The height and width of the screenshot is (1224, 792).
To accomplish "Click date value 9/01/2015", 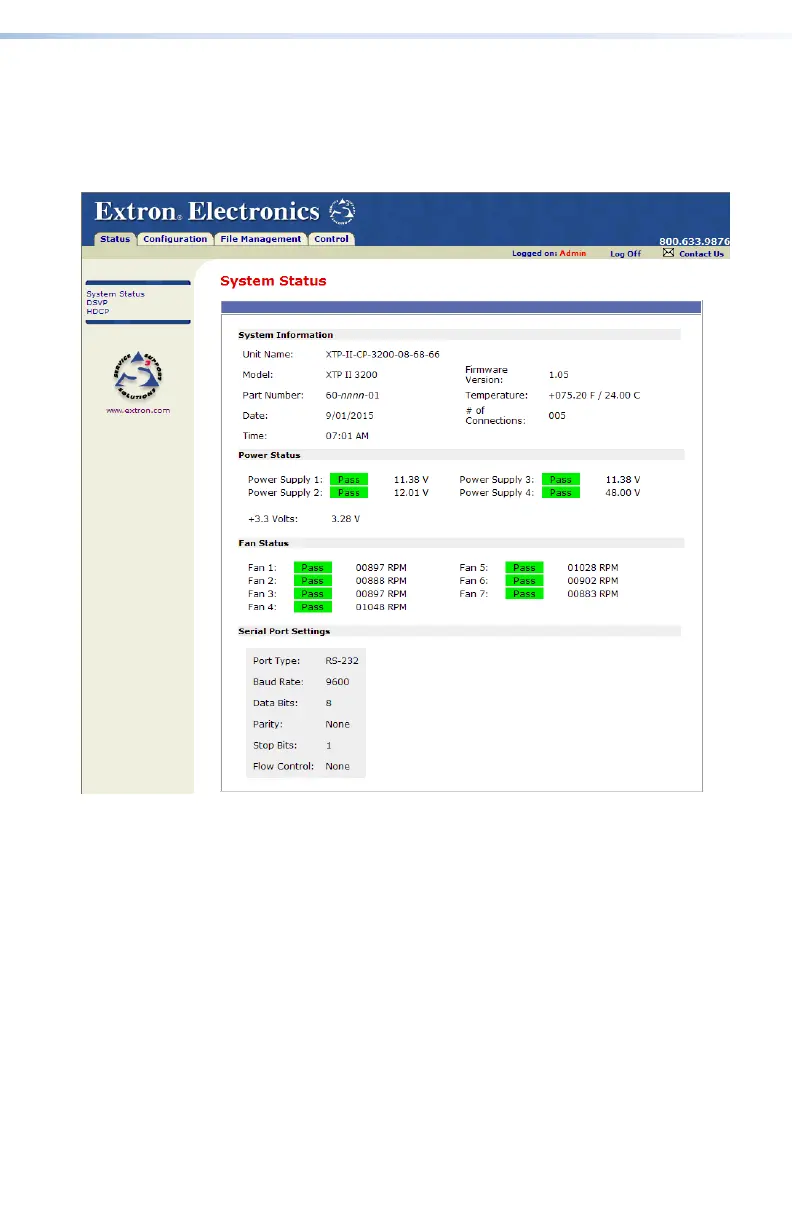I will pos(347,415).
